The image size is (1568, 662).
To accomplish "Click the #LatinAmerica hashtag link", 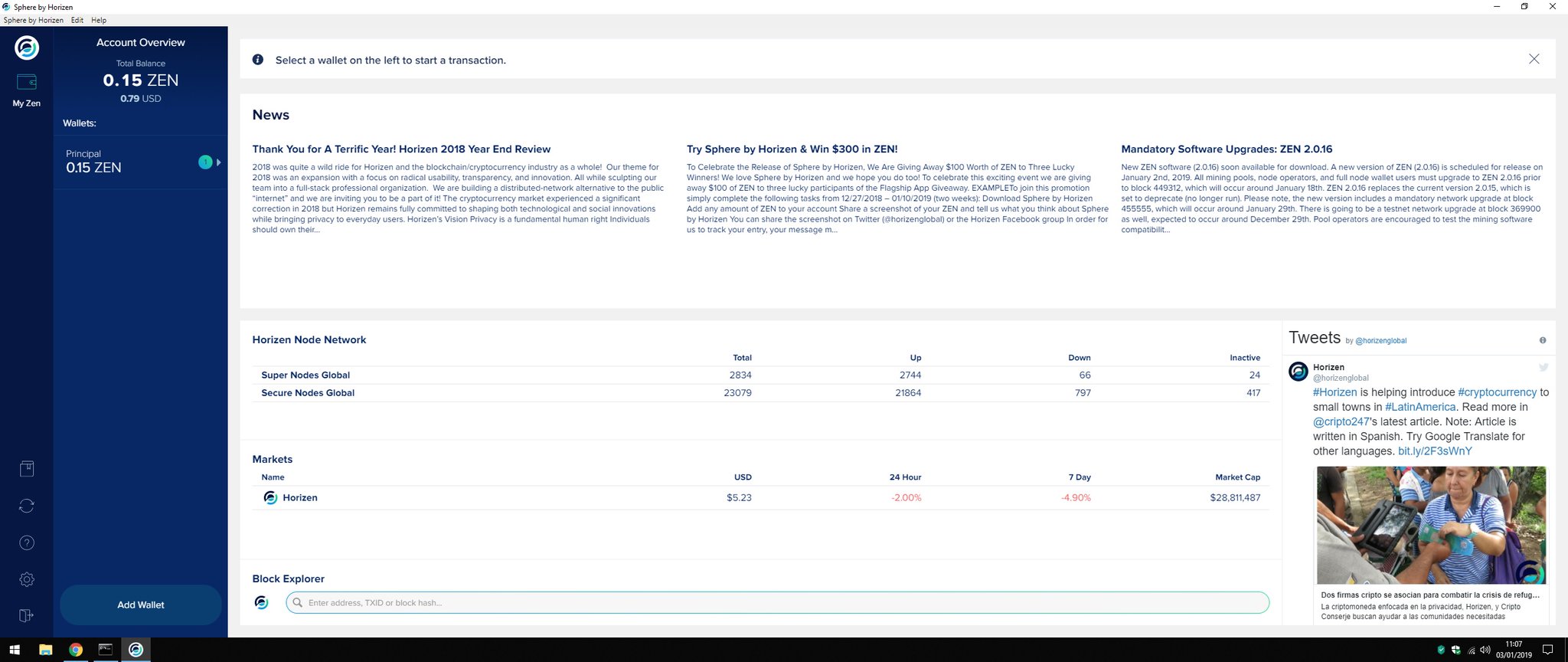I will [x=1421, y=407].
